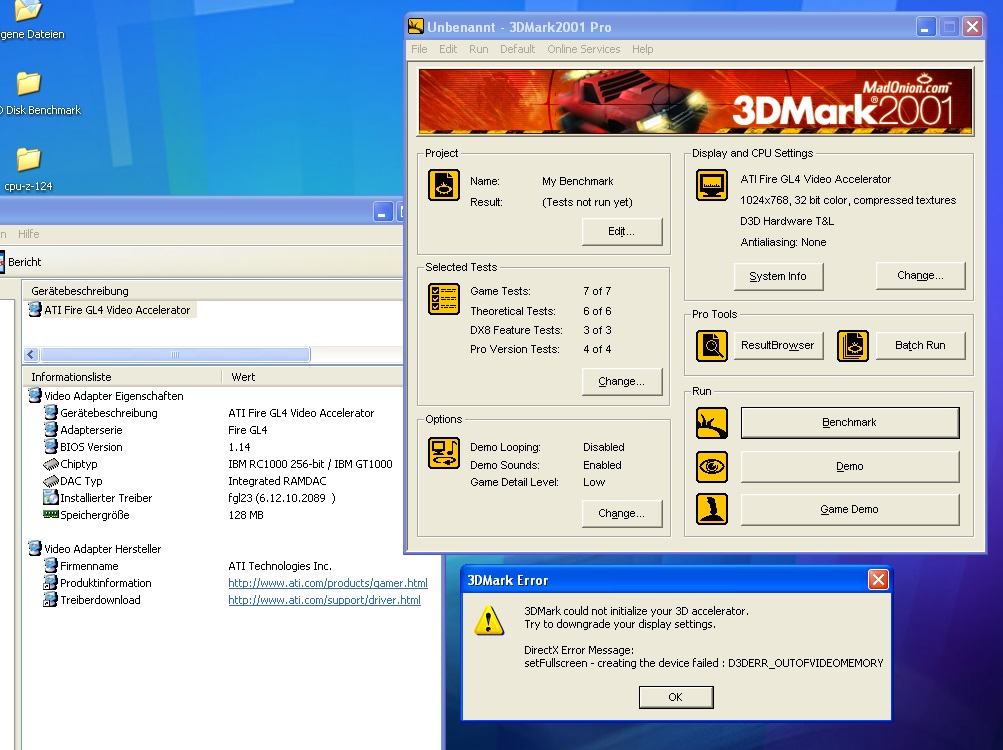Click the Edit... button in Project

click(622, 232)
